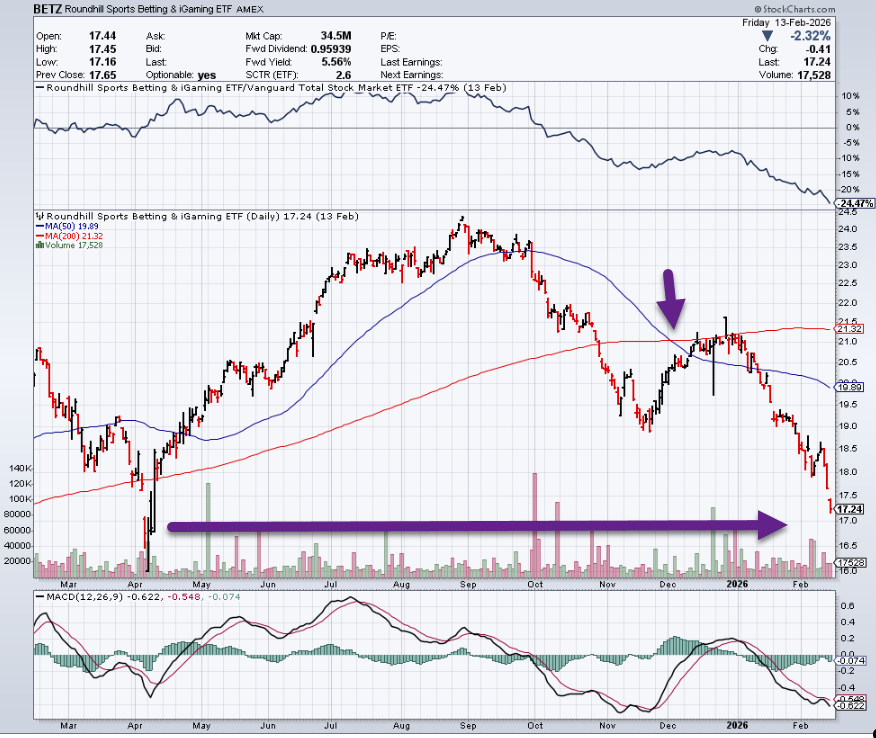The height and width of the screenshot is (738, 876).
Task: Select the blue MA(50) legend marker
Action: point(38,225)
